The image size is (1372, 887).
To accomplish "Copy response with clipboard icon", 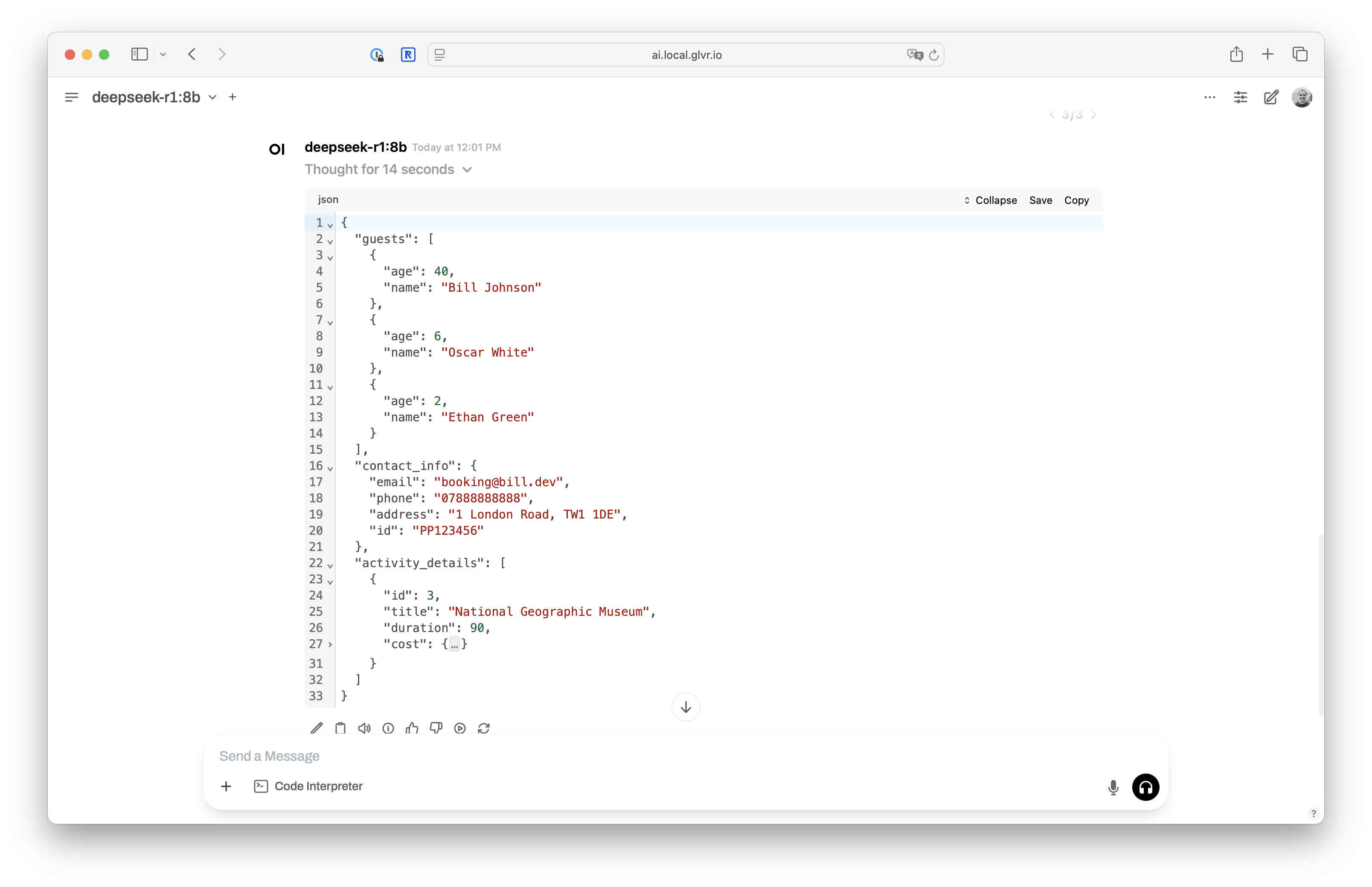I will coord(340,728).
